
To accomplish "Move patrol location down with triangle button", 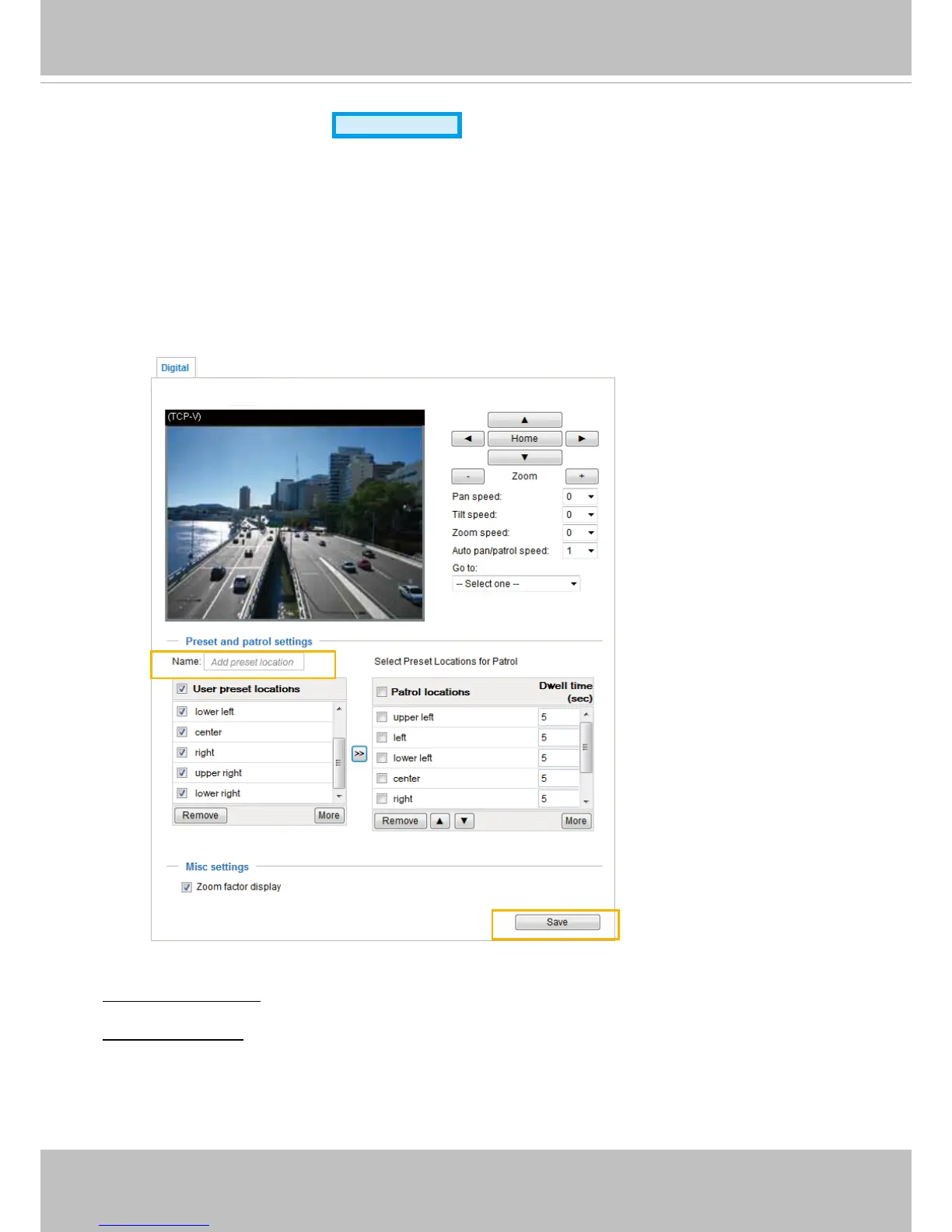I will point(464,821).
